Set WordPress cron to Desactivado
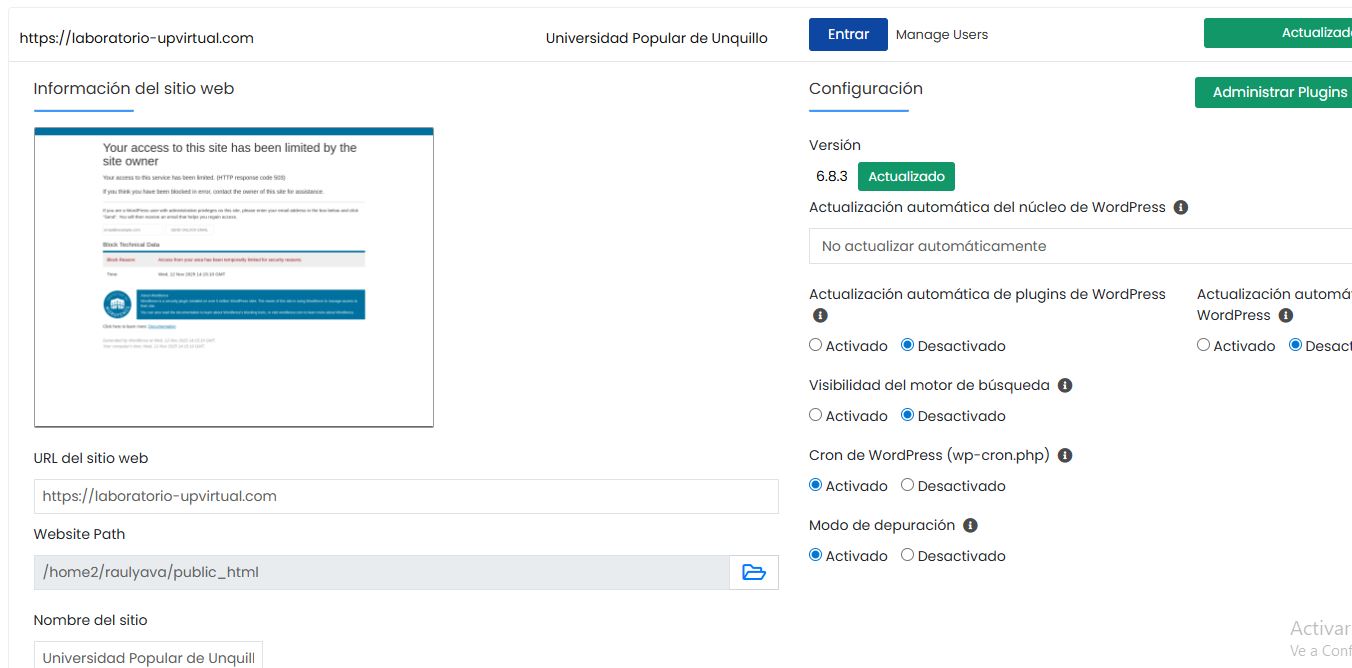1352x668 pixels. coord(907,485)
